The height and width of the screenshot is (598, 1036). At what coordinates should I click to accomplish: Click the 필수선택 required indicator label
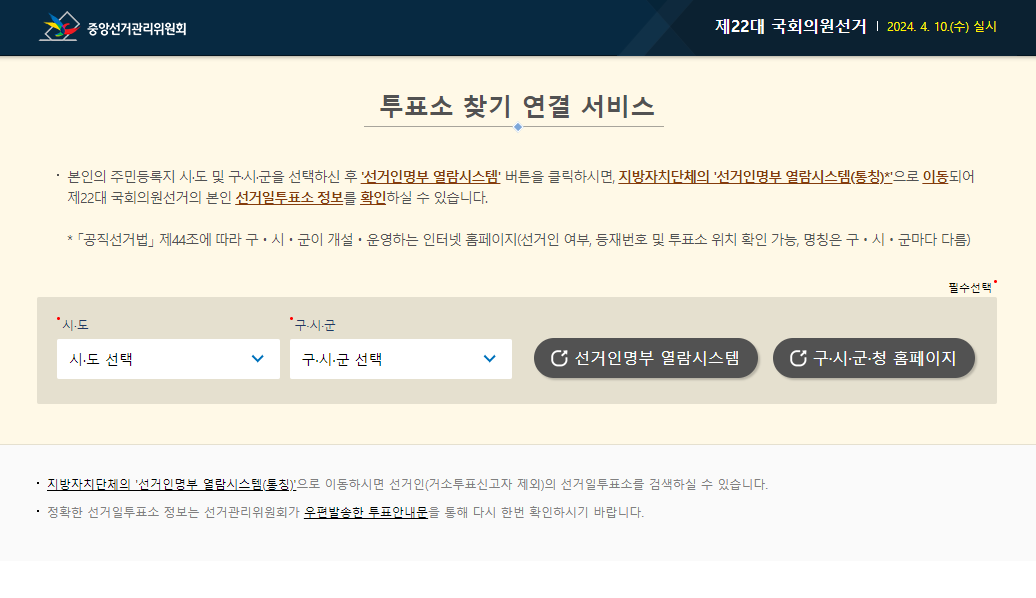970,287
